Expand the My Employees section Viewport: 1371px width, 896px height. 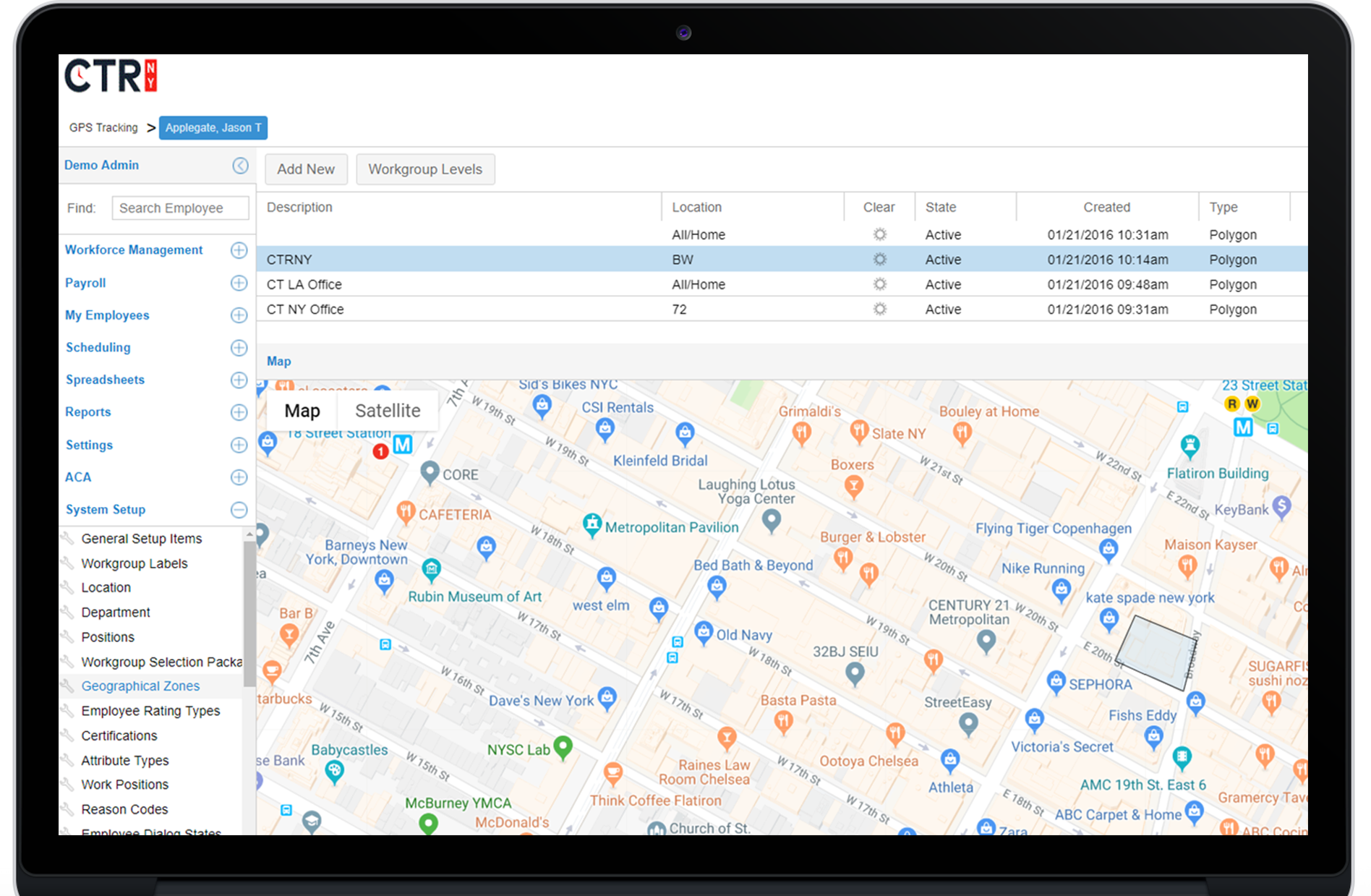click(x=239, y=315)
